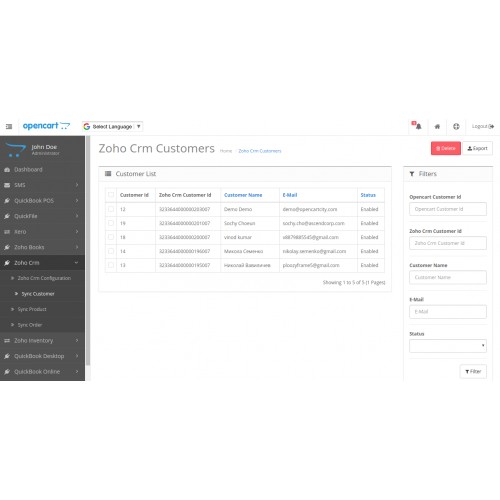The image size is (500, 500).
Task: Click the Zoho Crm Customers breadcrumb link
Action: click(260, 151)
